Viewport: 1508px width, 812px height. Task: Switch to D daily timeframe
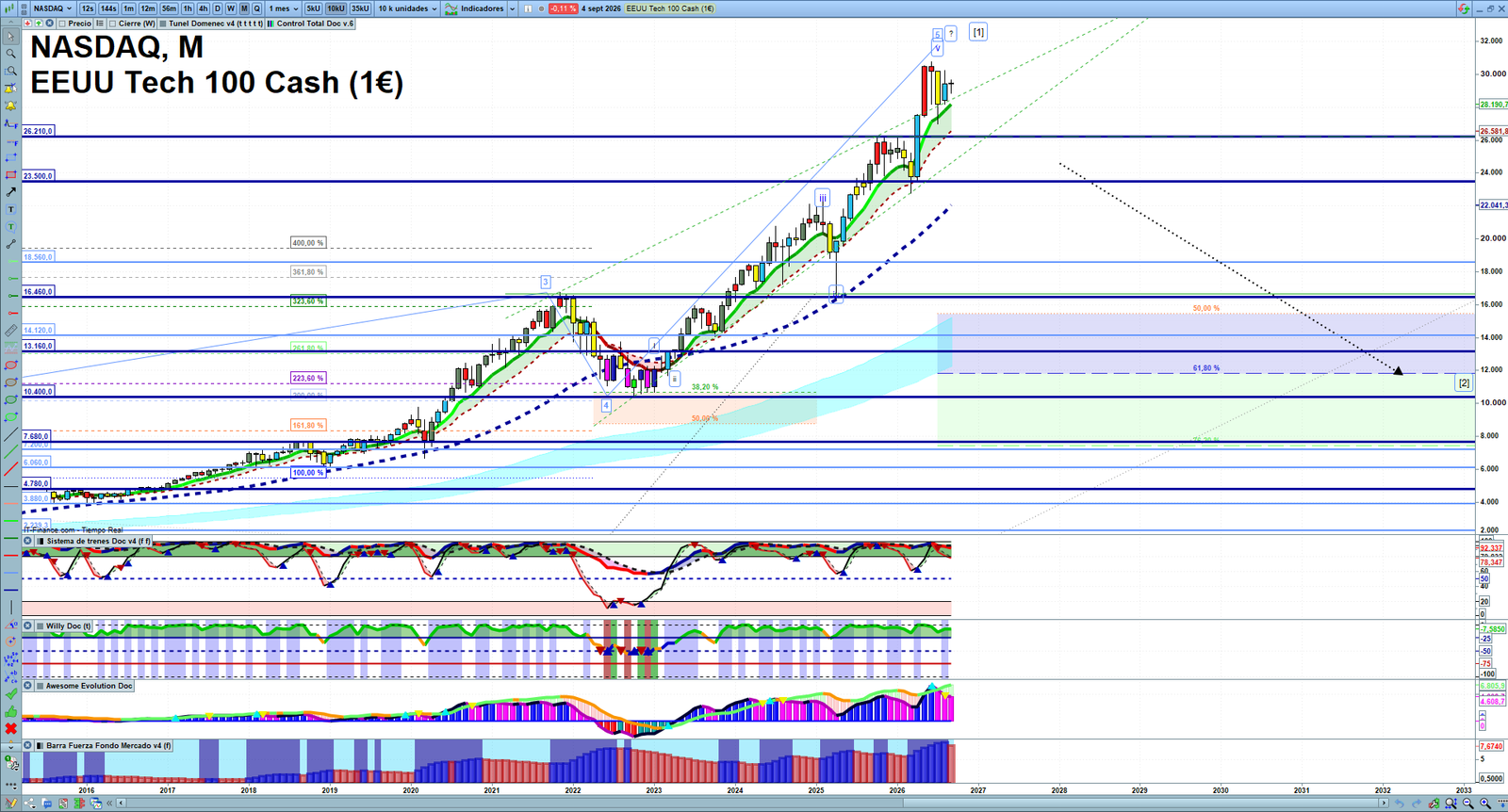point(217,8)
